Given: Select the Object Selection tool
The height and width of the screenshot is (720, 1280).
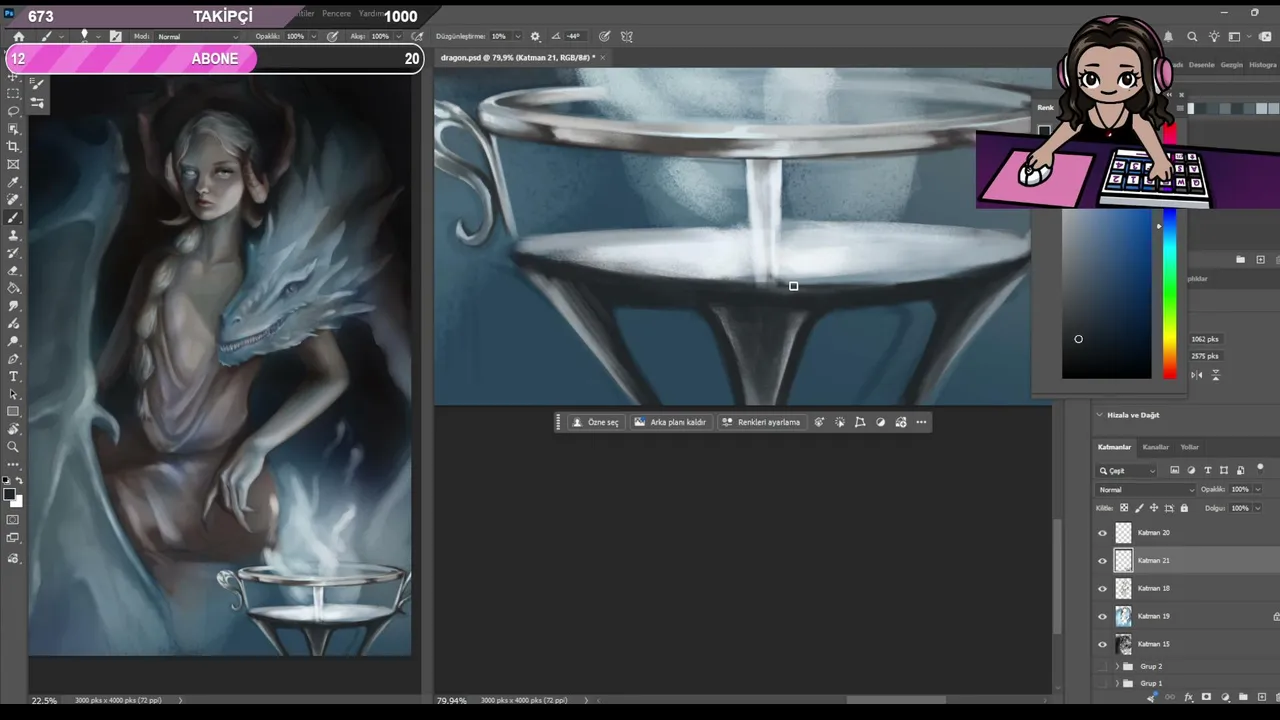Looking at the screenshot, I should 13,129.
